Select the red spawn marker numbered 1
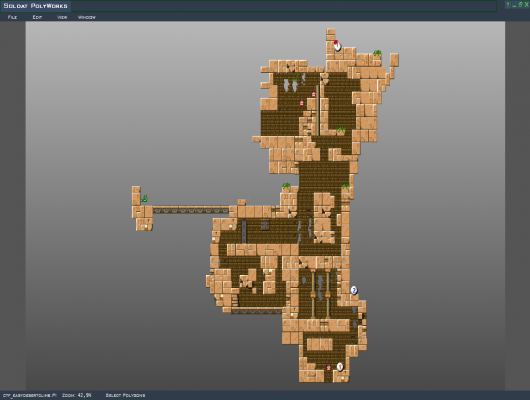The height and width of the screenshot is (400, 530). pos(340,367)
